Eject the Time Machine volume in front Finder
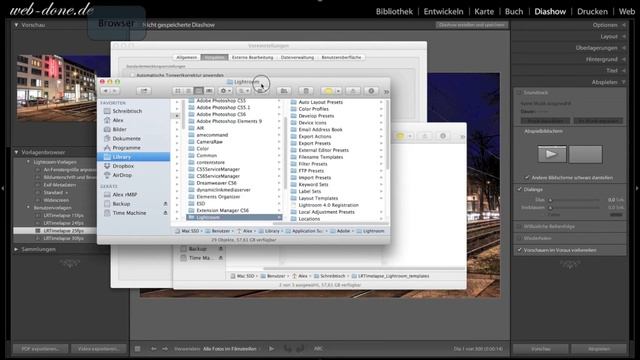Screen dimensions: 640x360 coord(165,213)
